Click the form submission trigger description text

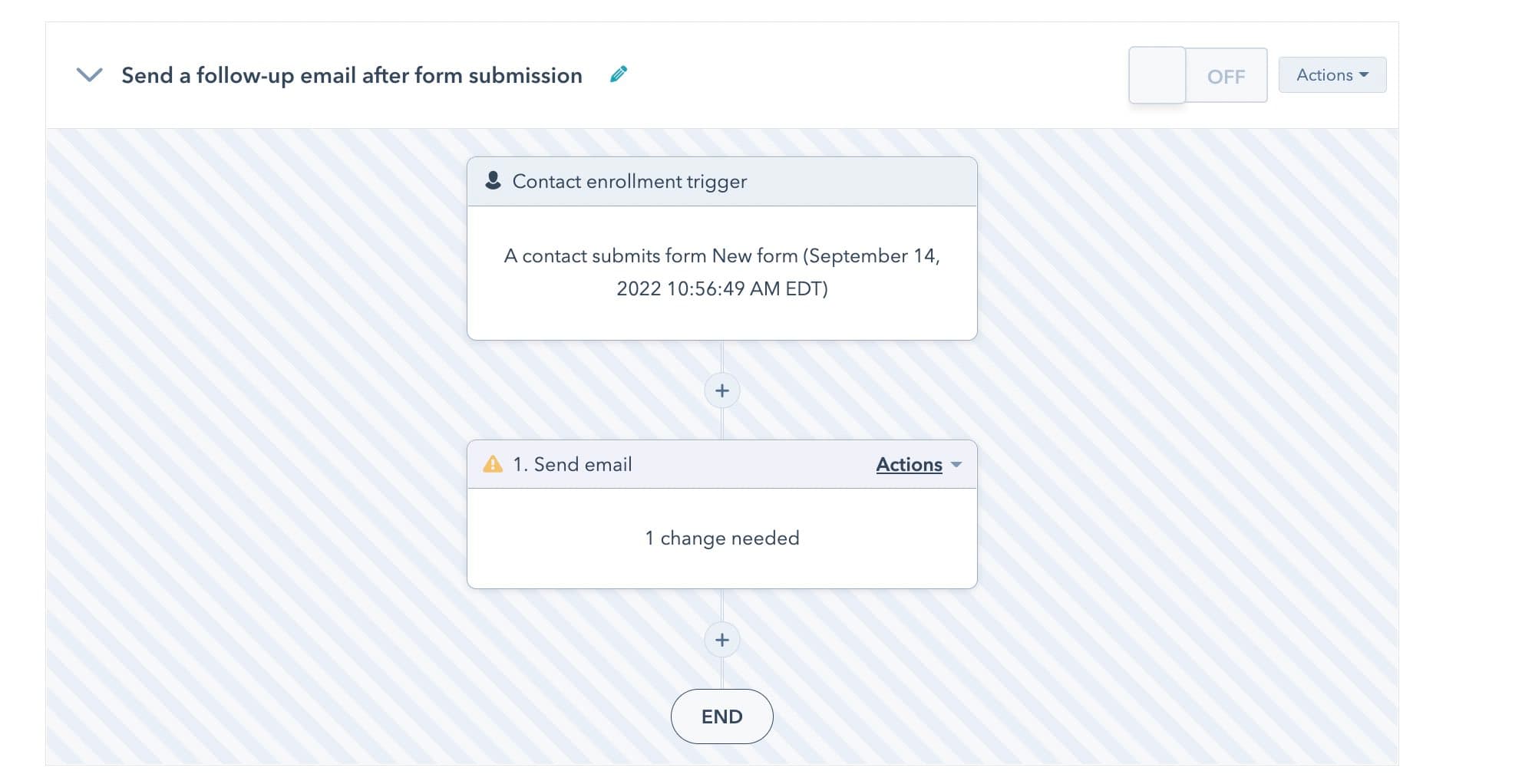click(722, 272)
